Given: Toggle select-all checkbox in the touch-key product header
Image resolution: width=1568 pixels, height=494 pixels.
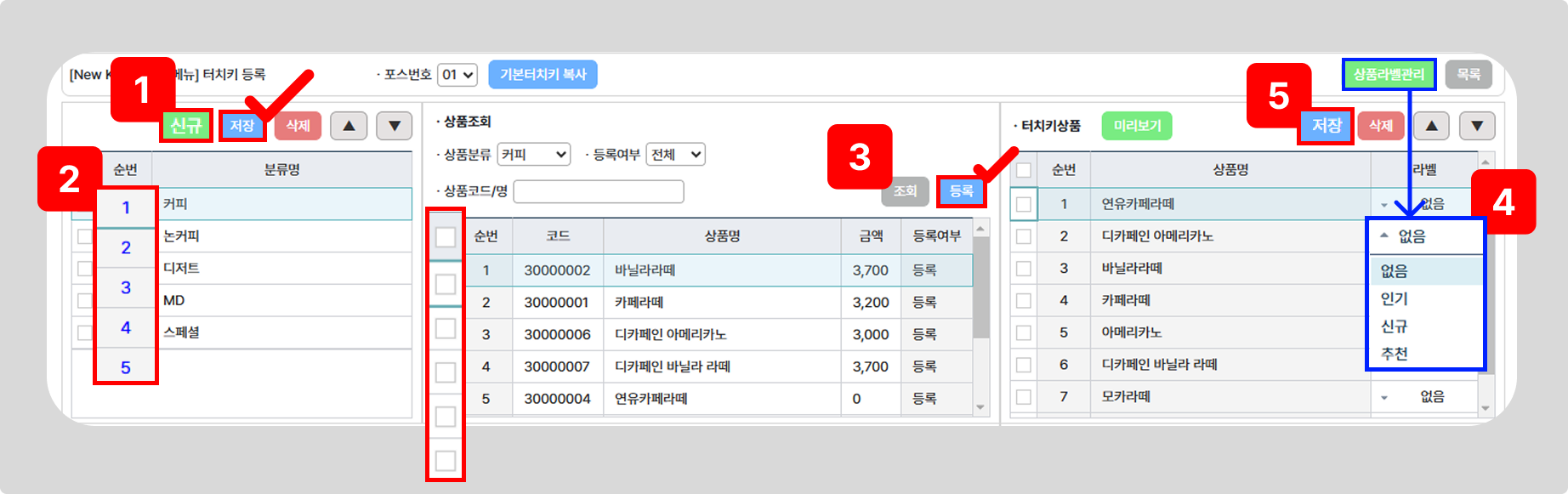Looking at the screenshot, I should tap(1024, 170).
